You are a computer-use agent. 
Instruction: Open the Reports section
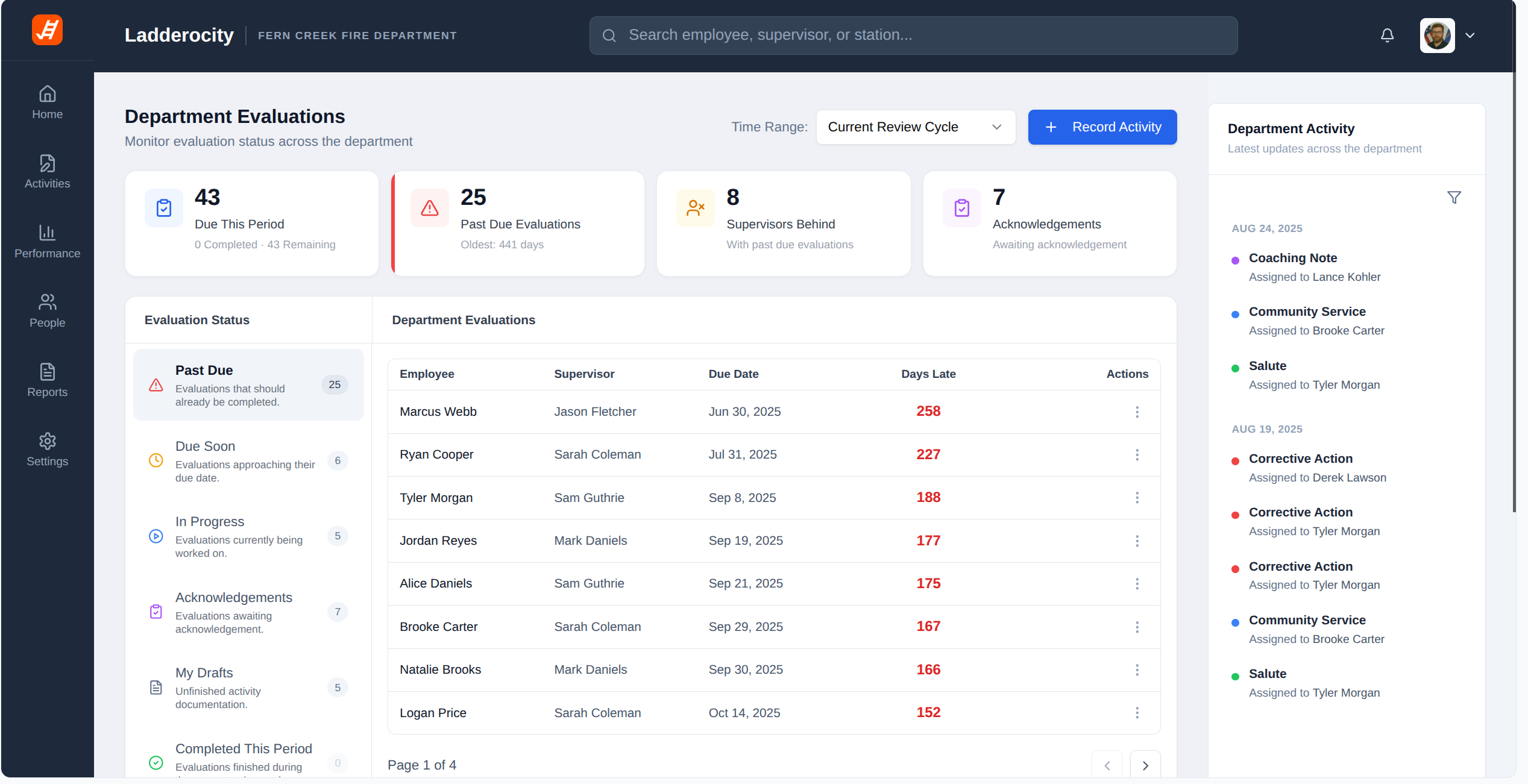pyautogui.click(x=47, y=380)
